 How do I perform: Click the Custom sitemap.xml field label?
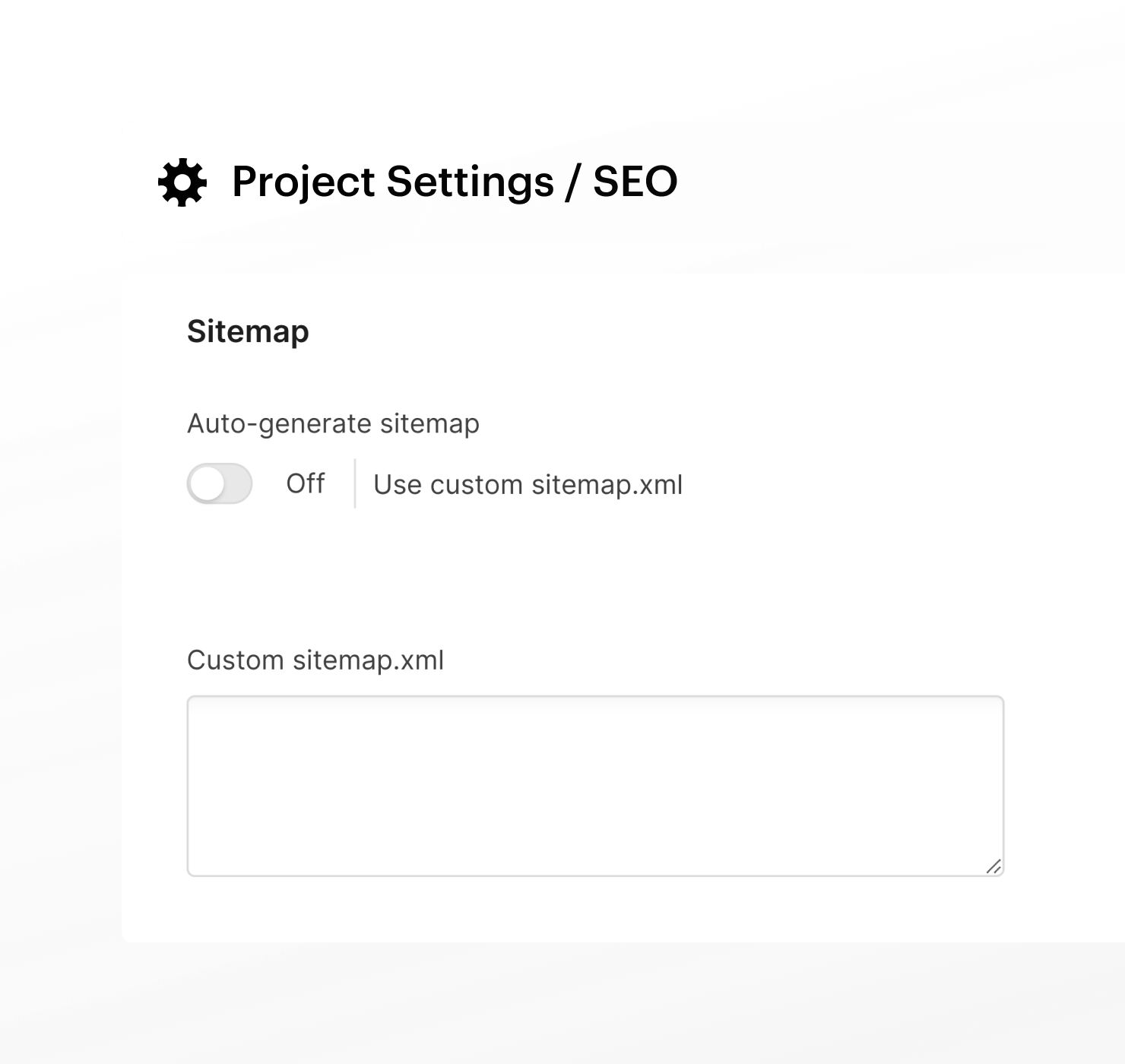[315, 660]
